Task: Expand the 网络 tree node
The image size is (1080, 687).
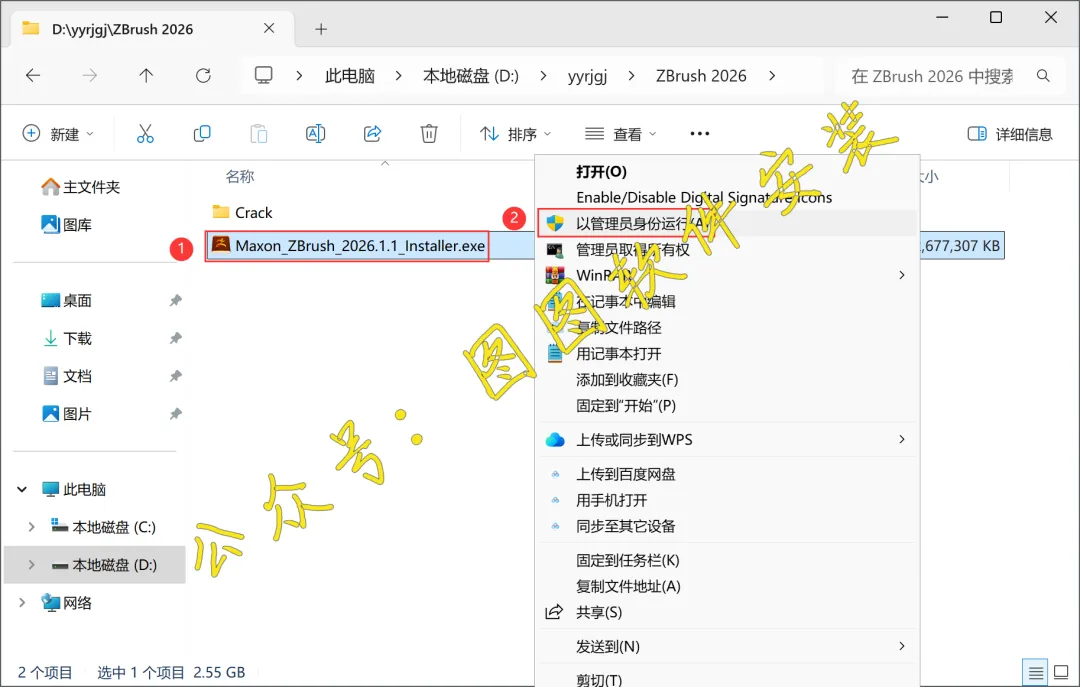Action: tap(22, 603)
